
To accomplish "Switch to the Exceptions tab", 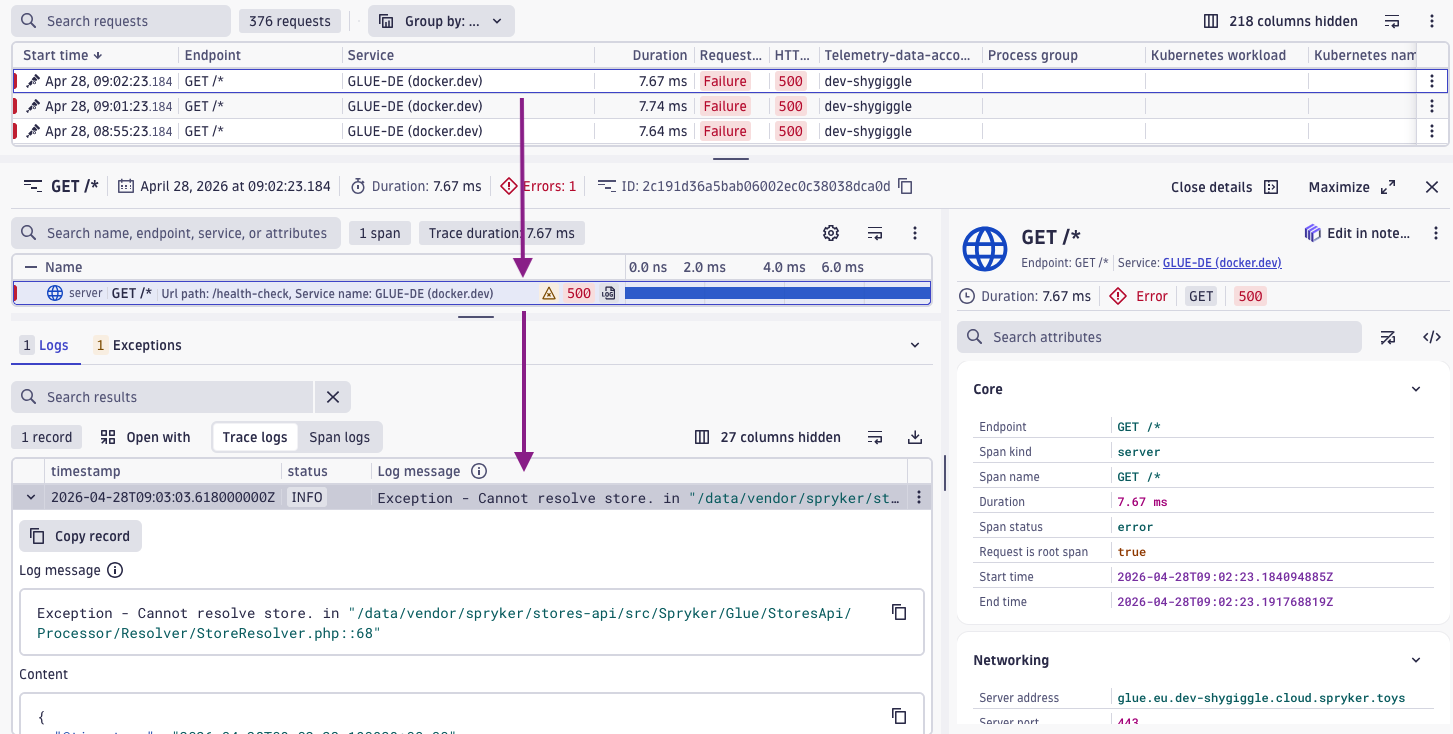I will pyautogui.click(x=138, y=345).
